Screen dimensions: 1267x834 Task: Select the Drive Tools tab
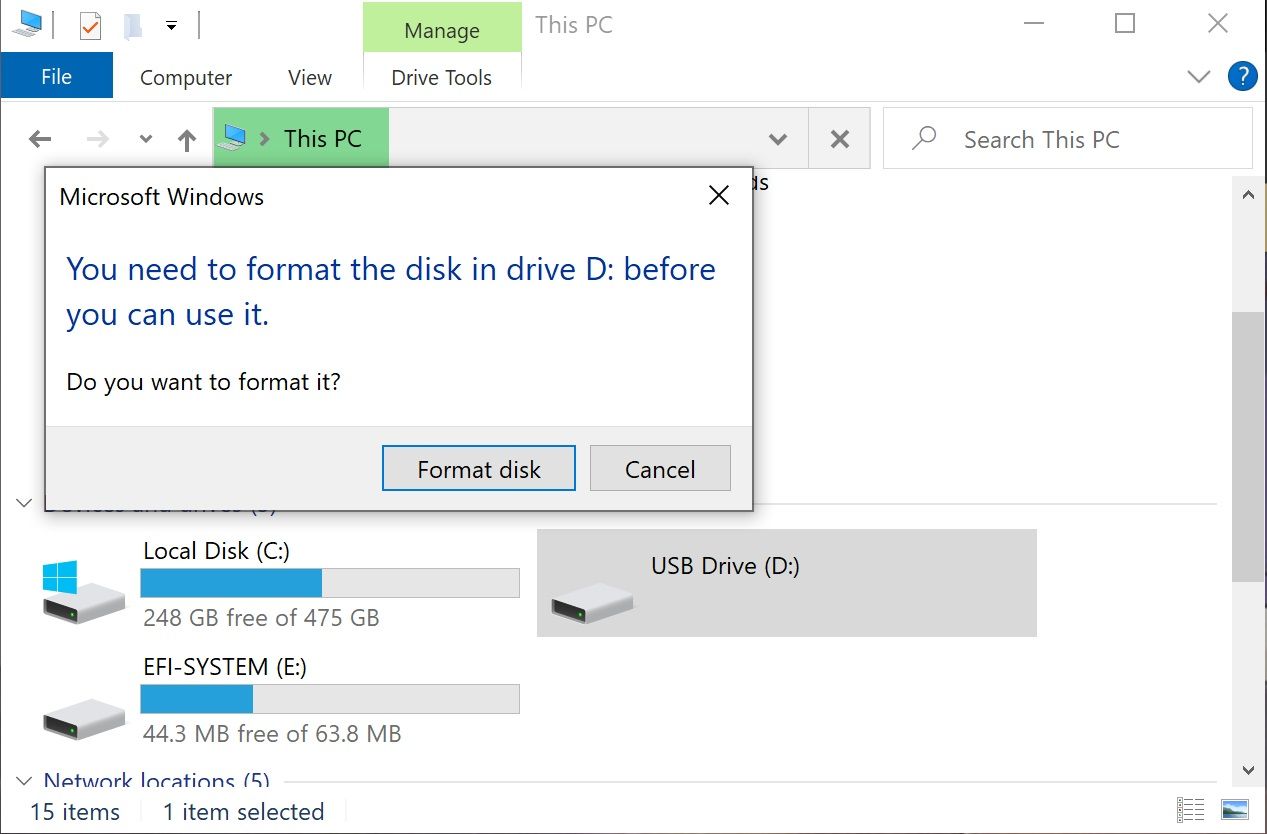441,77
